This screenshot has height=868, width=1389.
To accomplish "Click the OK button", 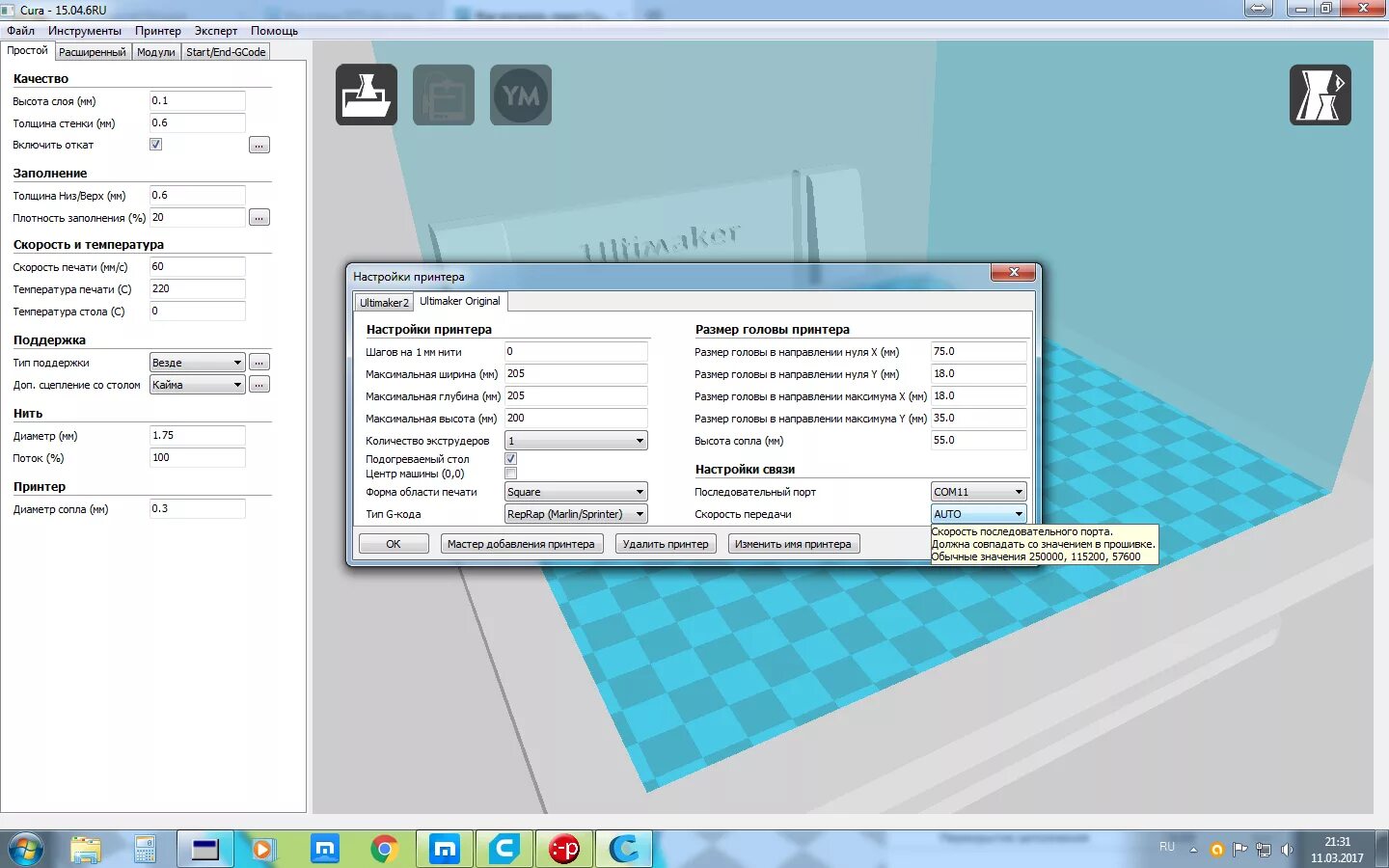I will pyautogui.click(x=394, y=544).
